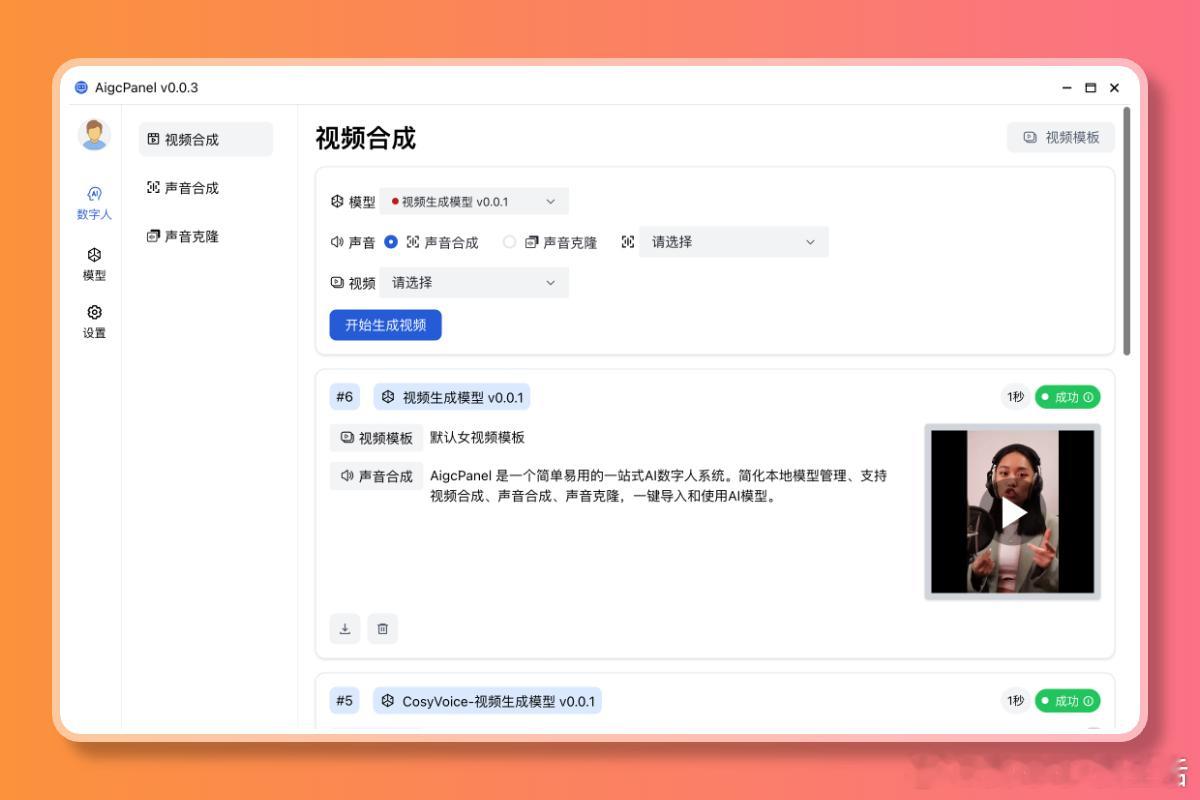This screenshot has width=1200, height=800.
Task: Click the 1秒 duration label of task #5
Action: [1015, 701]
